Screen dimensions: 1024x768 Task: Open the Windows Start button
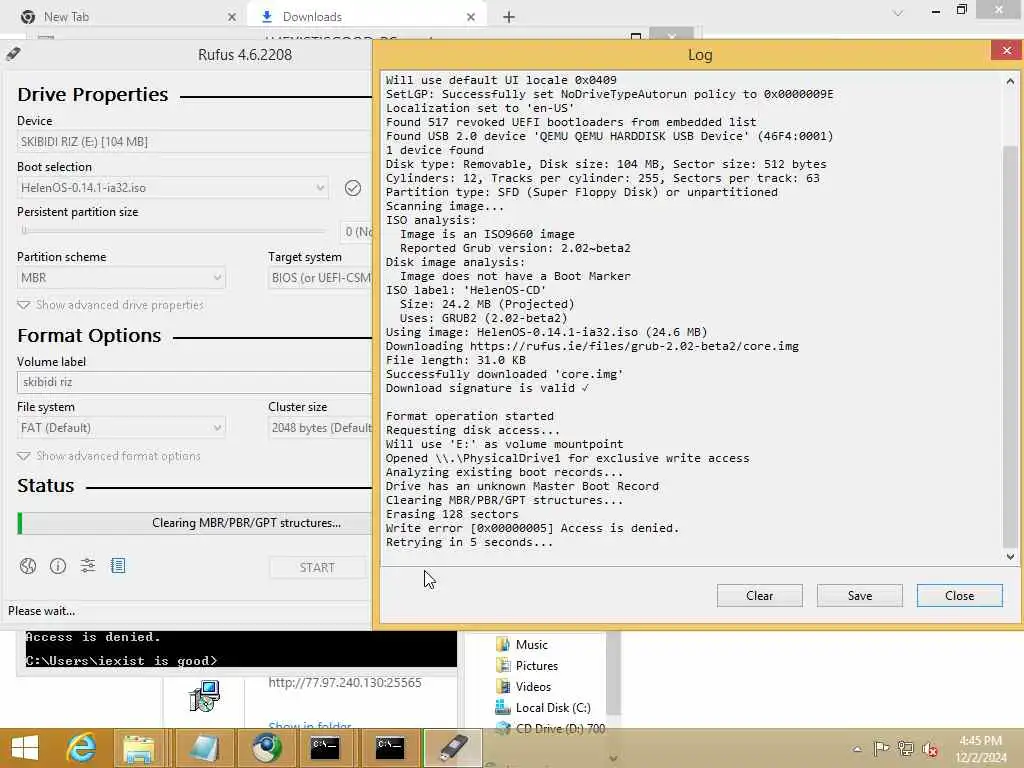pos(25,748)
